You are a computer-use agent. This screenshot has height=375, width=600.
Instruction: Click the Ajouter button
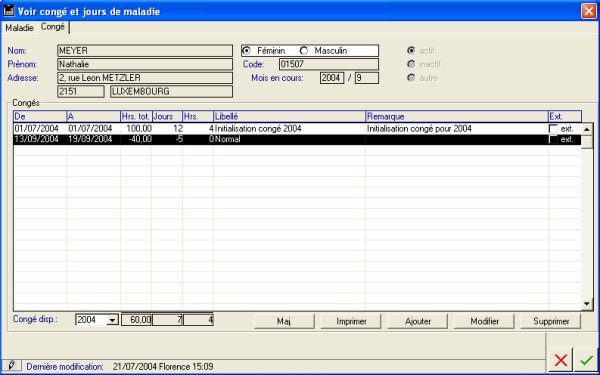click(418, 321)
